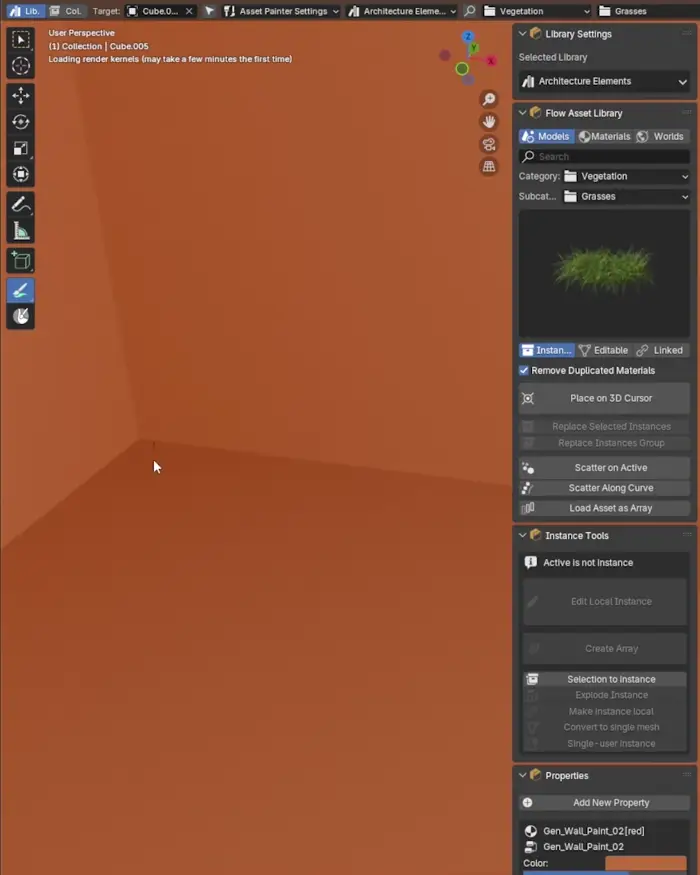Click Scatter on Active button
Viewport: 700px width, 875px height.
click(604, 468)
